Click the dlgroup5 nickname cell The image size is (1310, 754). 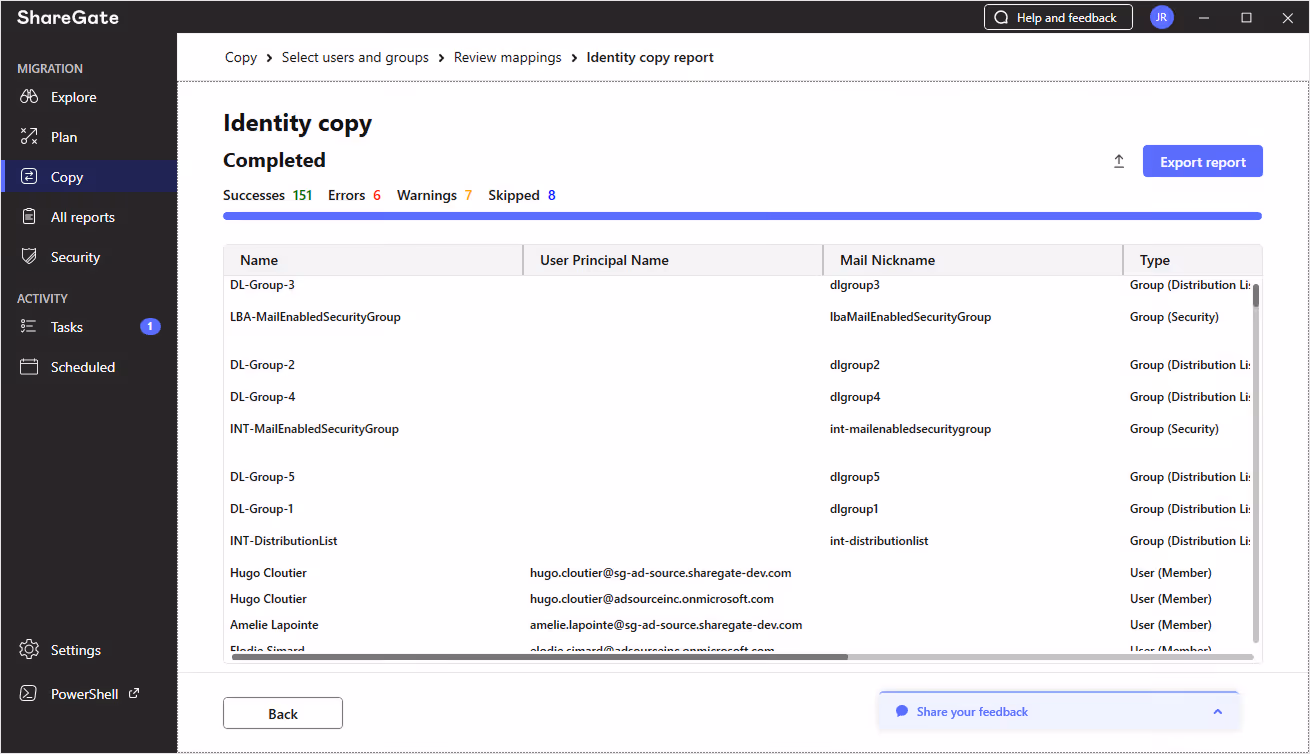[x=855, y=477]
